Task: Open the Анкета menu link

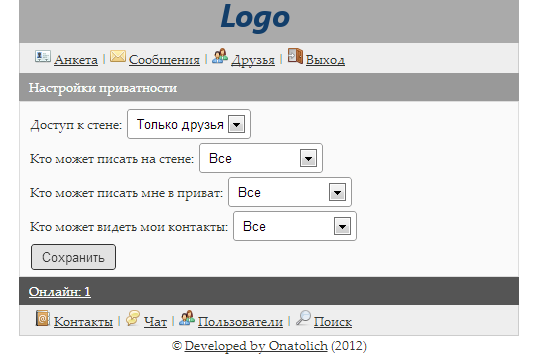Action: pyautogui.click(x=76, y=60)
